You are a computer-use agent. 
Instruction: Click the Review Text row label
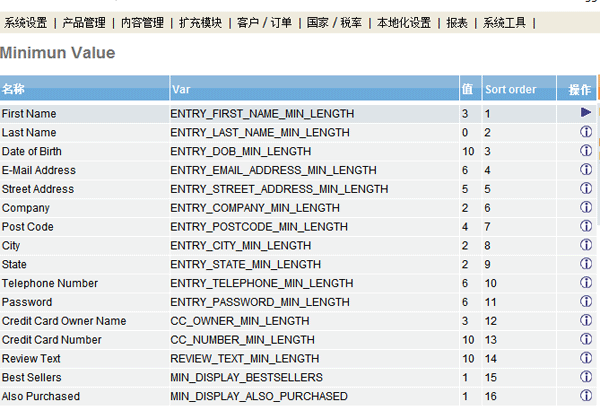click(x=31, y=359)
